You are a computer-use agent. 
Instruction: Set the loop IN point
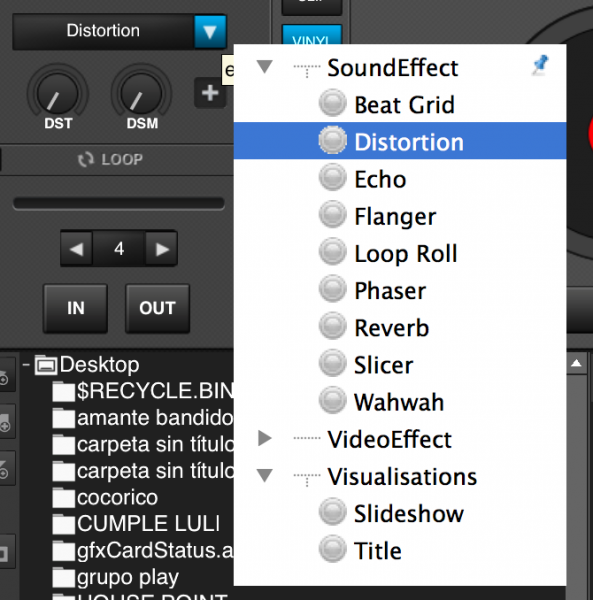76,308
